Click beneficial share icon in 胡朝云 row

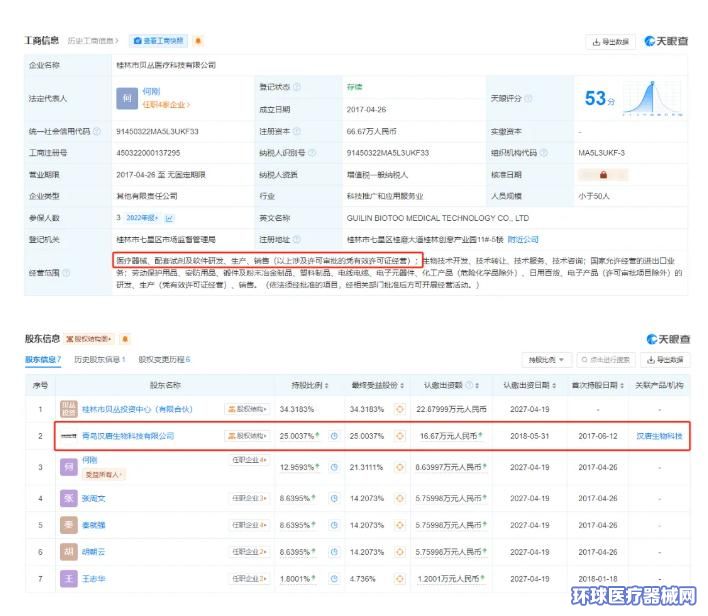click(399, 552)
